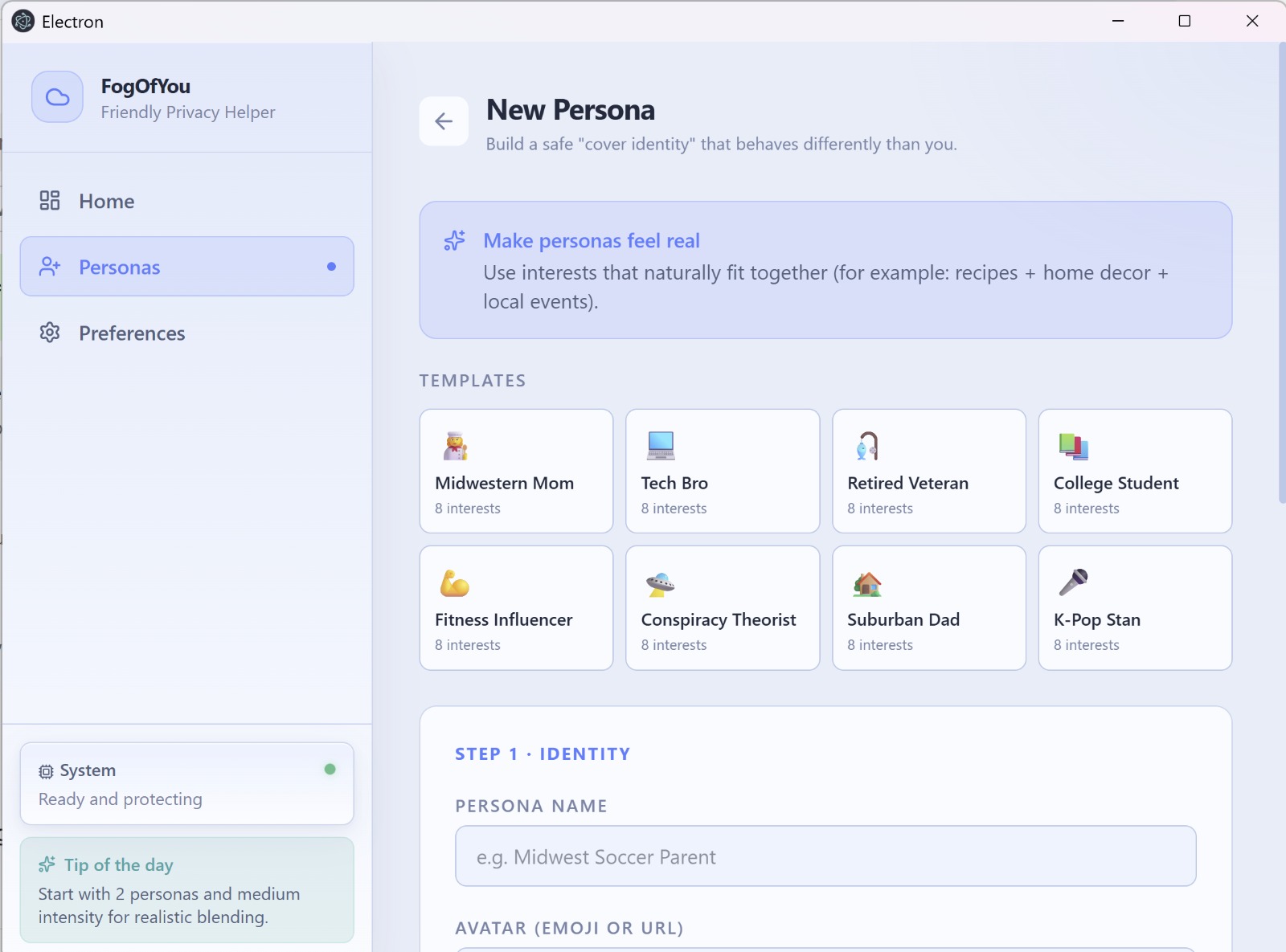
Task: Click the College Student books emoji
Action: [x=1073, y=446]
